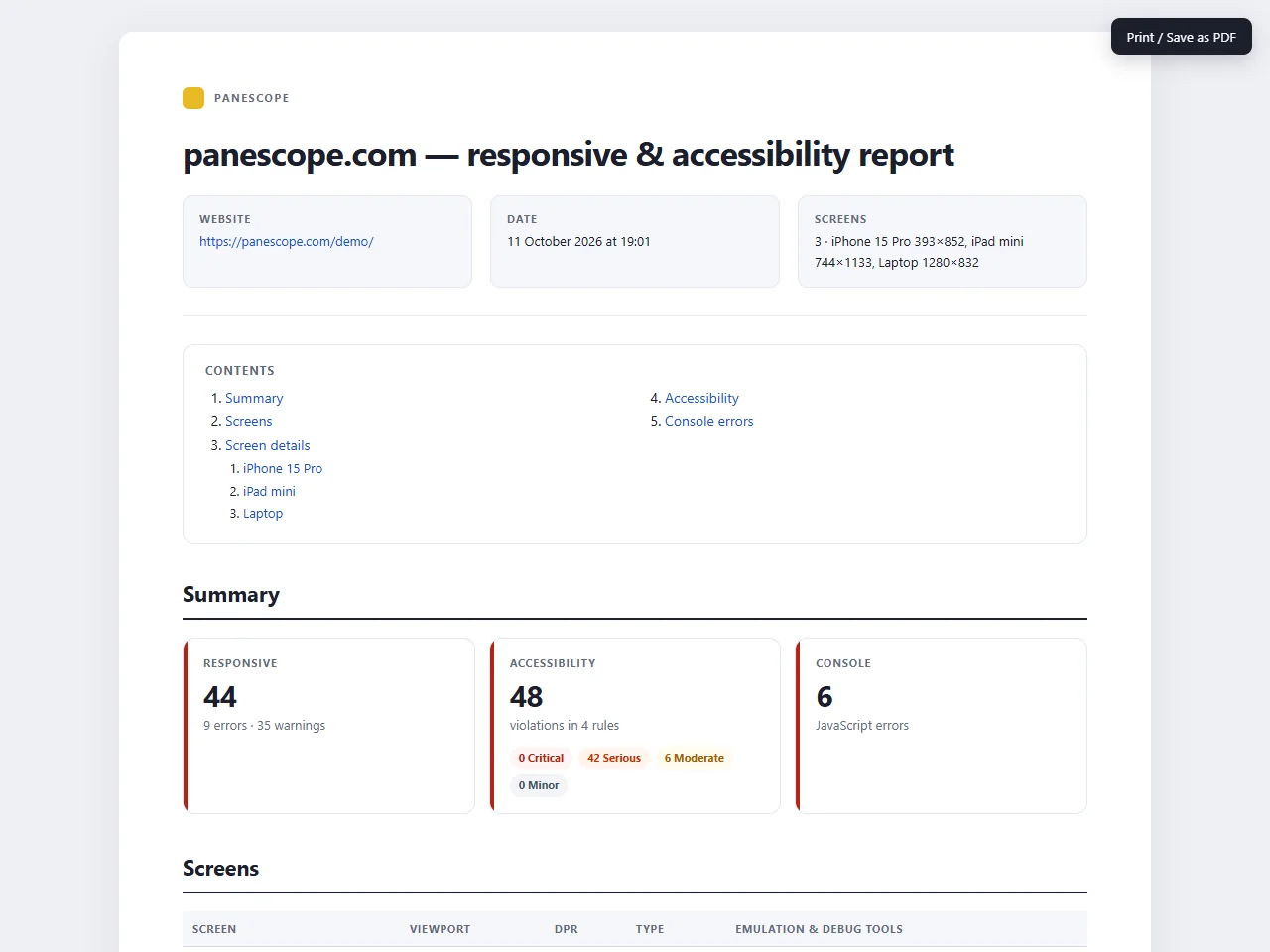1270x952 pixels.
Task: Click the PANESCOPE brand name text
Action: coord(252,98)
